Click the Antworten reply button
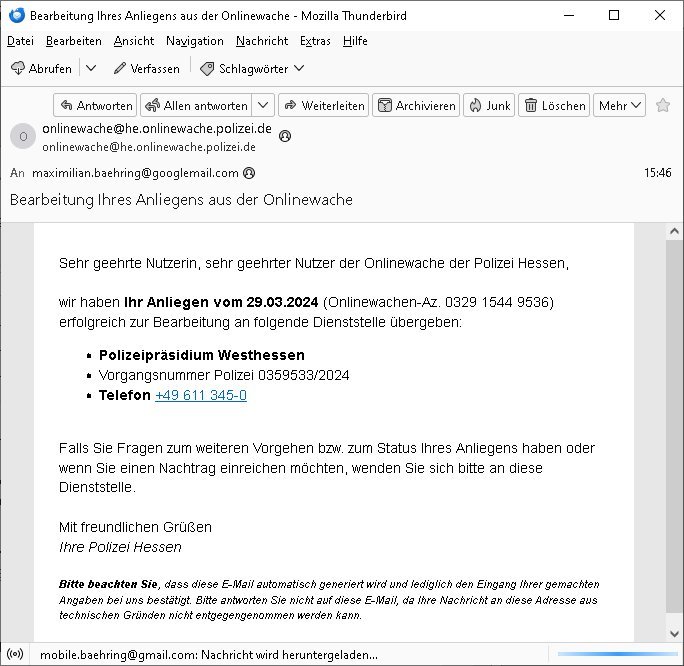The height and width of the screenshot is (666, 684). [x=95, y=106]
